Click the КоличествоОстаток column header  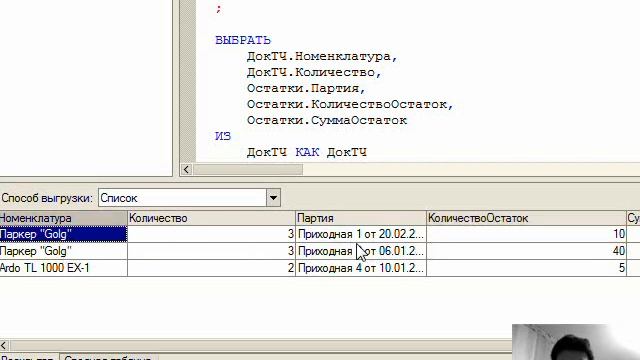click(x=526, y=218)
